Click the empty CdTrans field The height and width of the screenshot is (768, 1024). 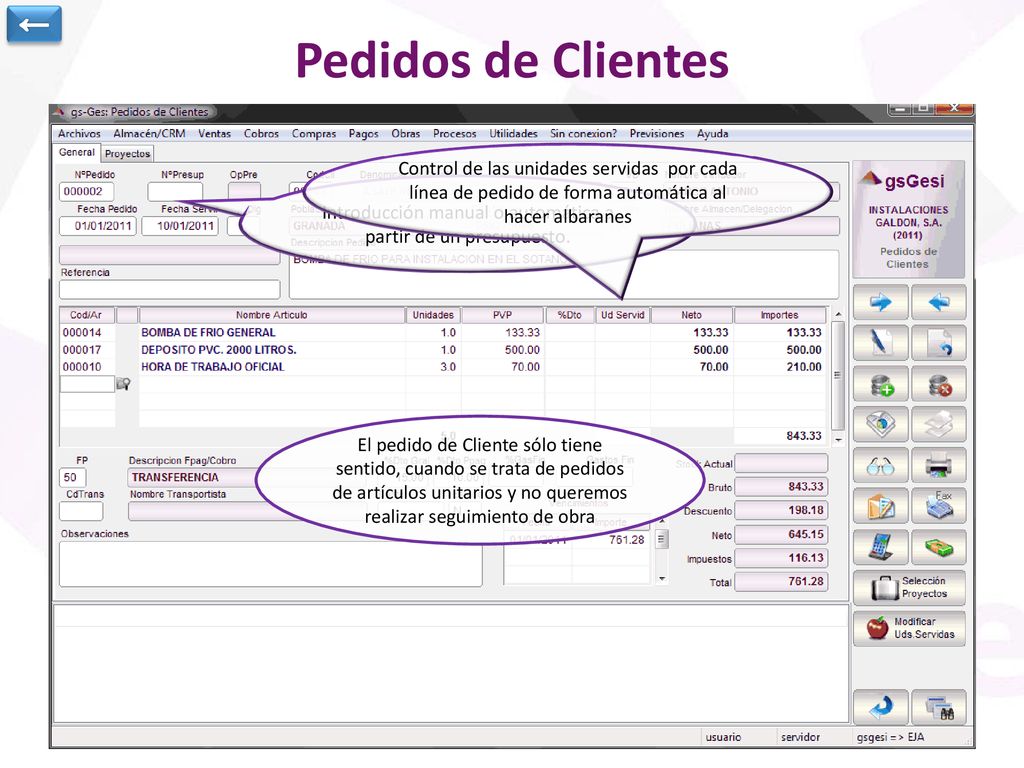81,511
